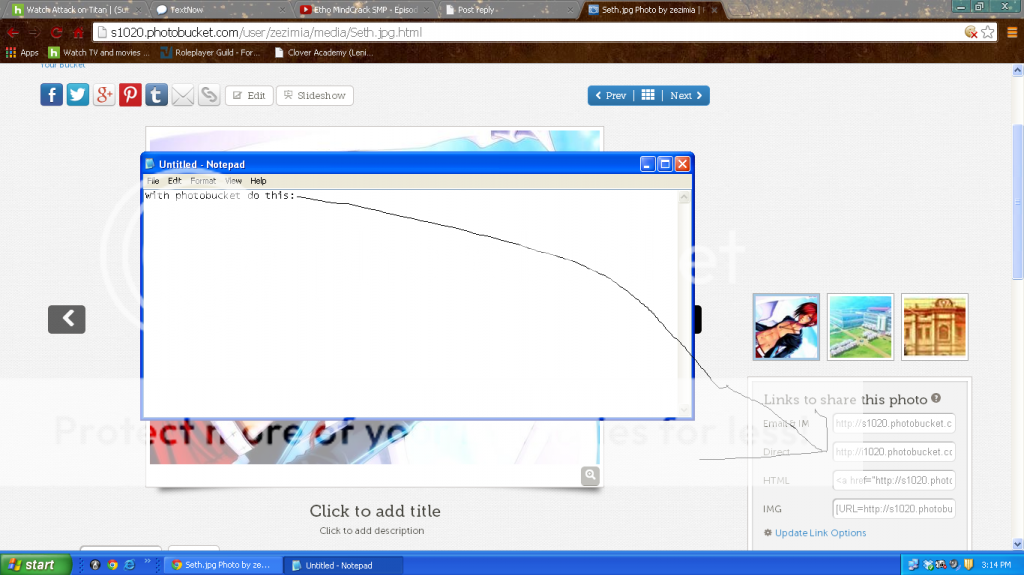Open the Windows Start menu
Image resolution: width=1024 pixels, height=575 pixels.
[x=34, y=565]
